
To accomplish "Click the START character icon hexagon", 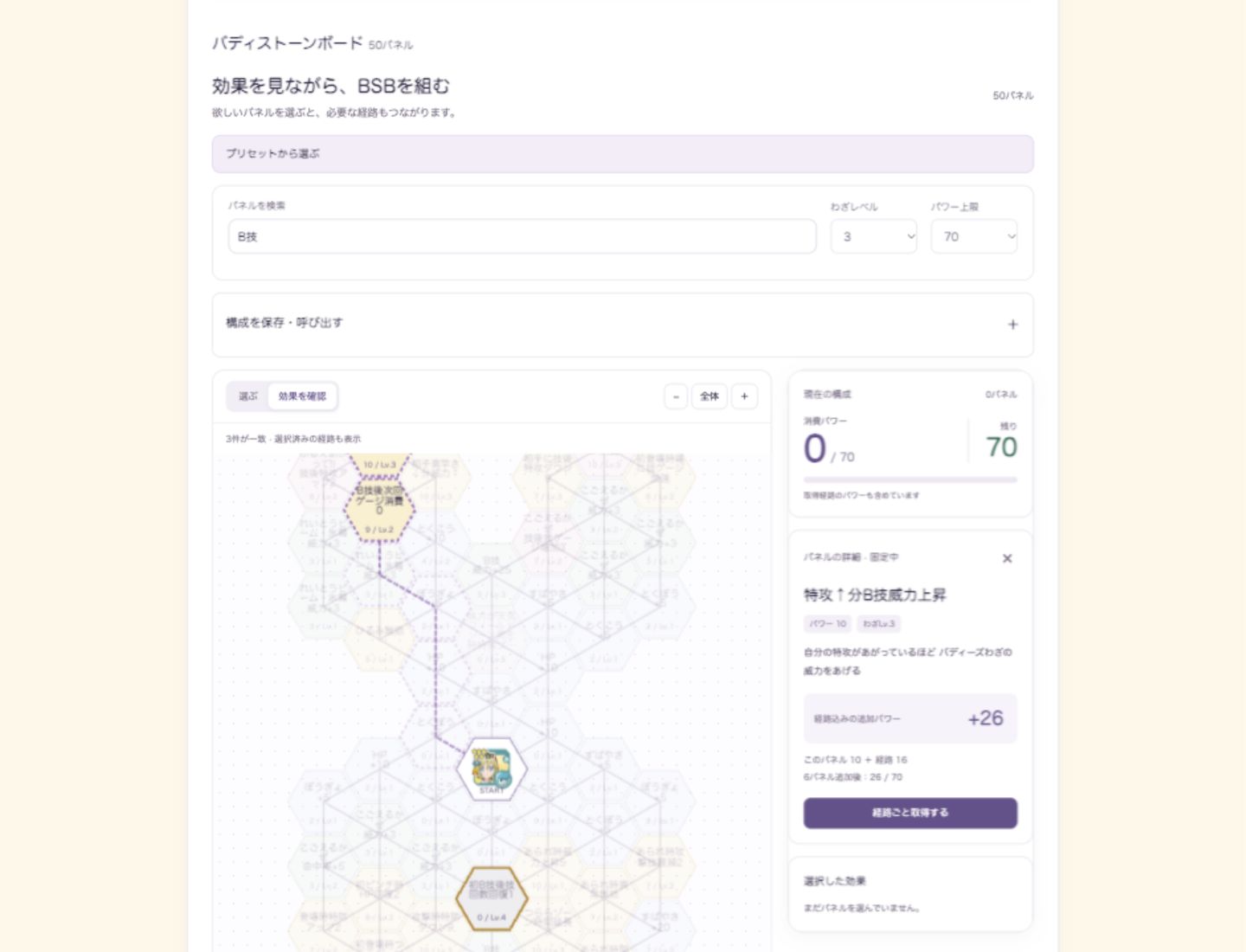I will point(491,769).
